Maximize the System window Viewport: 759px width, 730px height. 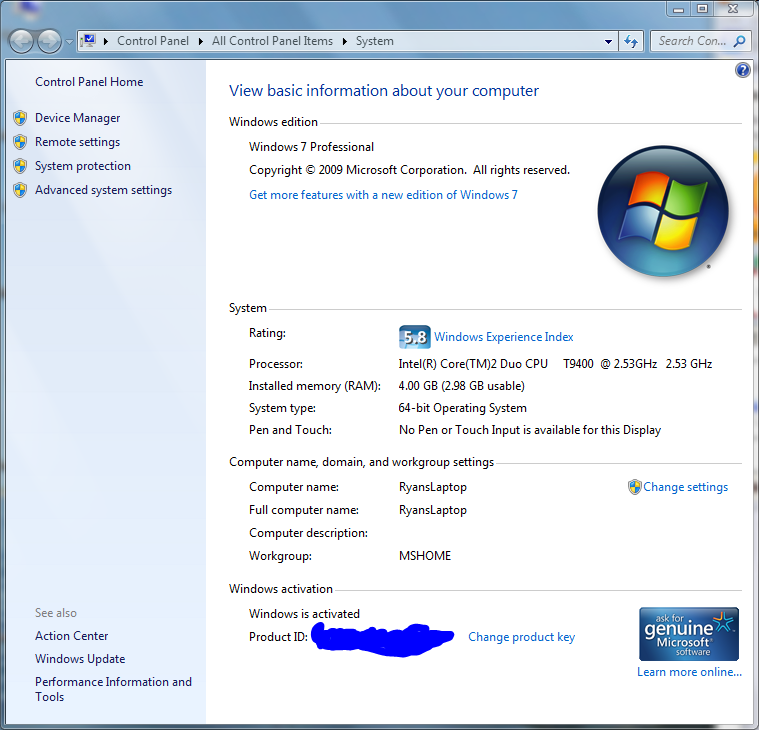point(702,9)
